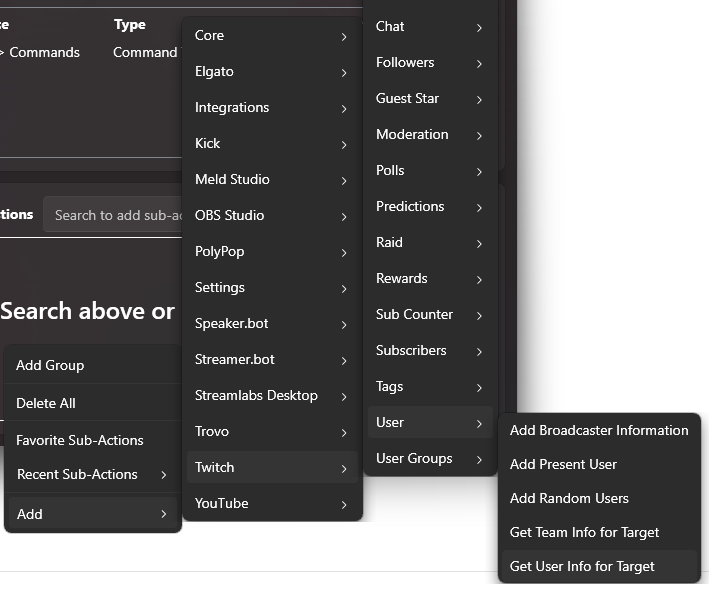Open the Meld Studio submenu

tap(272, 180)
